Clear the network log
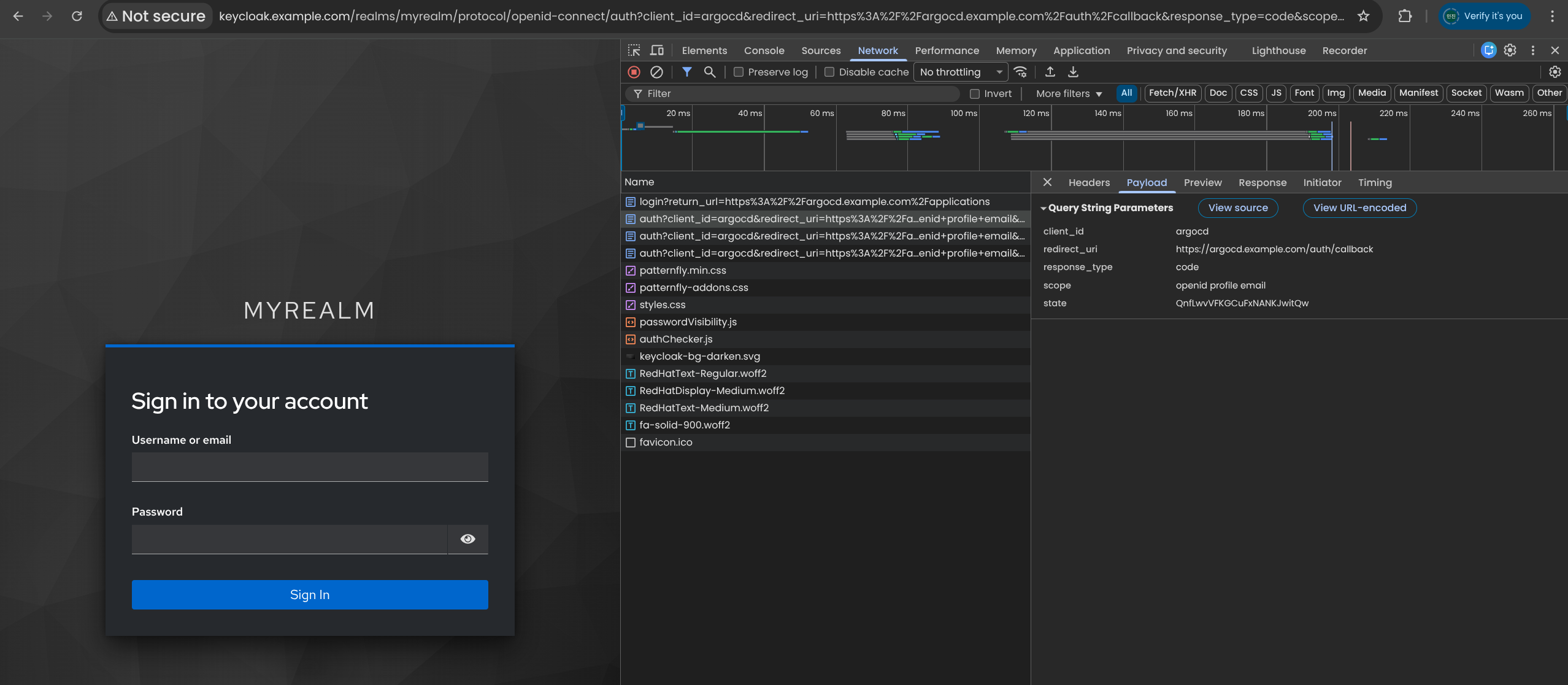 pos(656,72)
